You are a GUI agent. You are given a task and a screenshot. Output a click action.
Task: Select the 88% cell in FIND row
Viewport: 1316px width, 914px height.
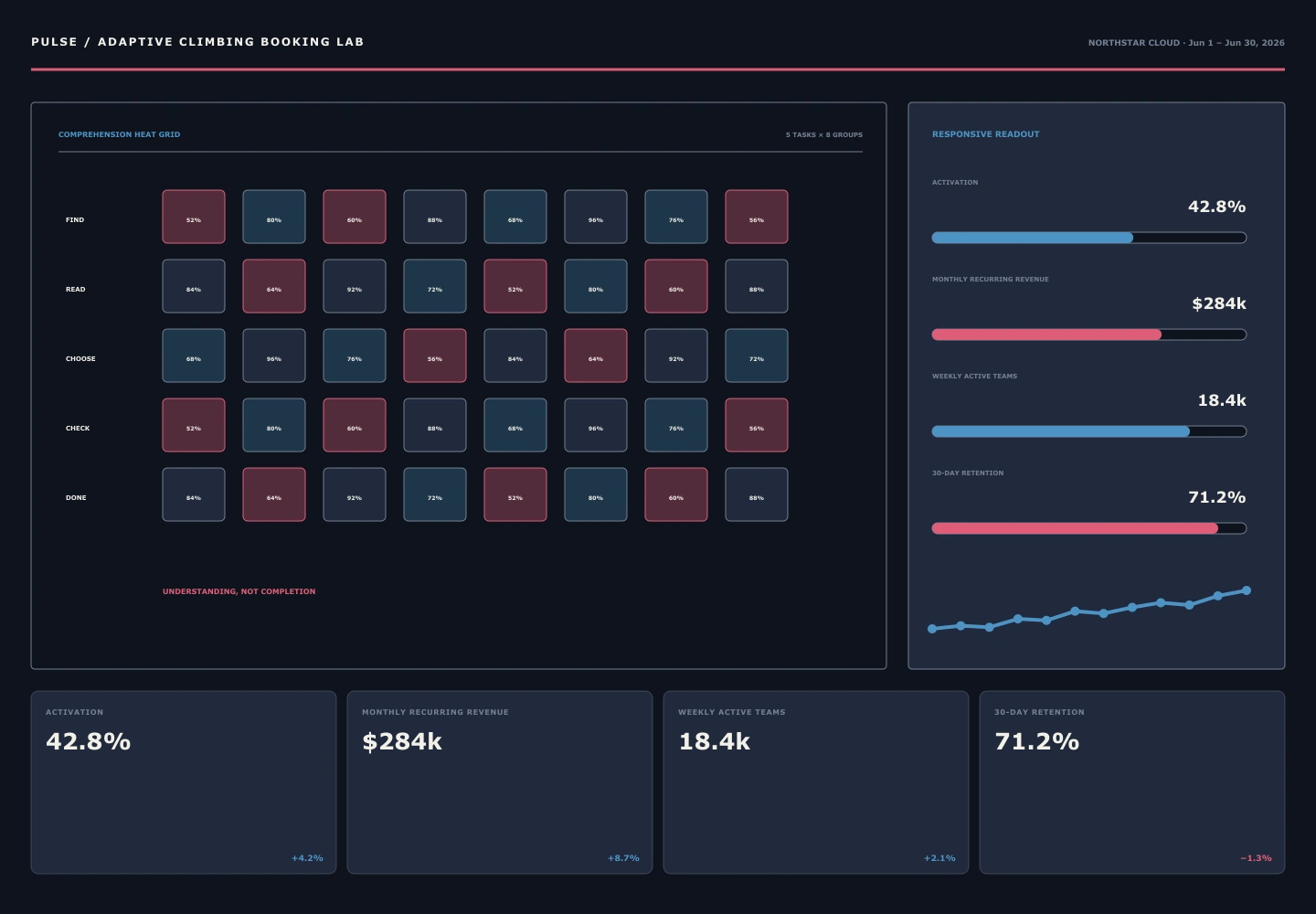pos(435,217)
